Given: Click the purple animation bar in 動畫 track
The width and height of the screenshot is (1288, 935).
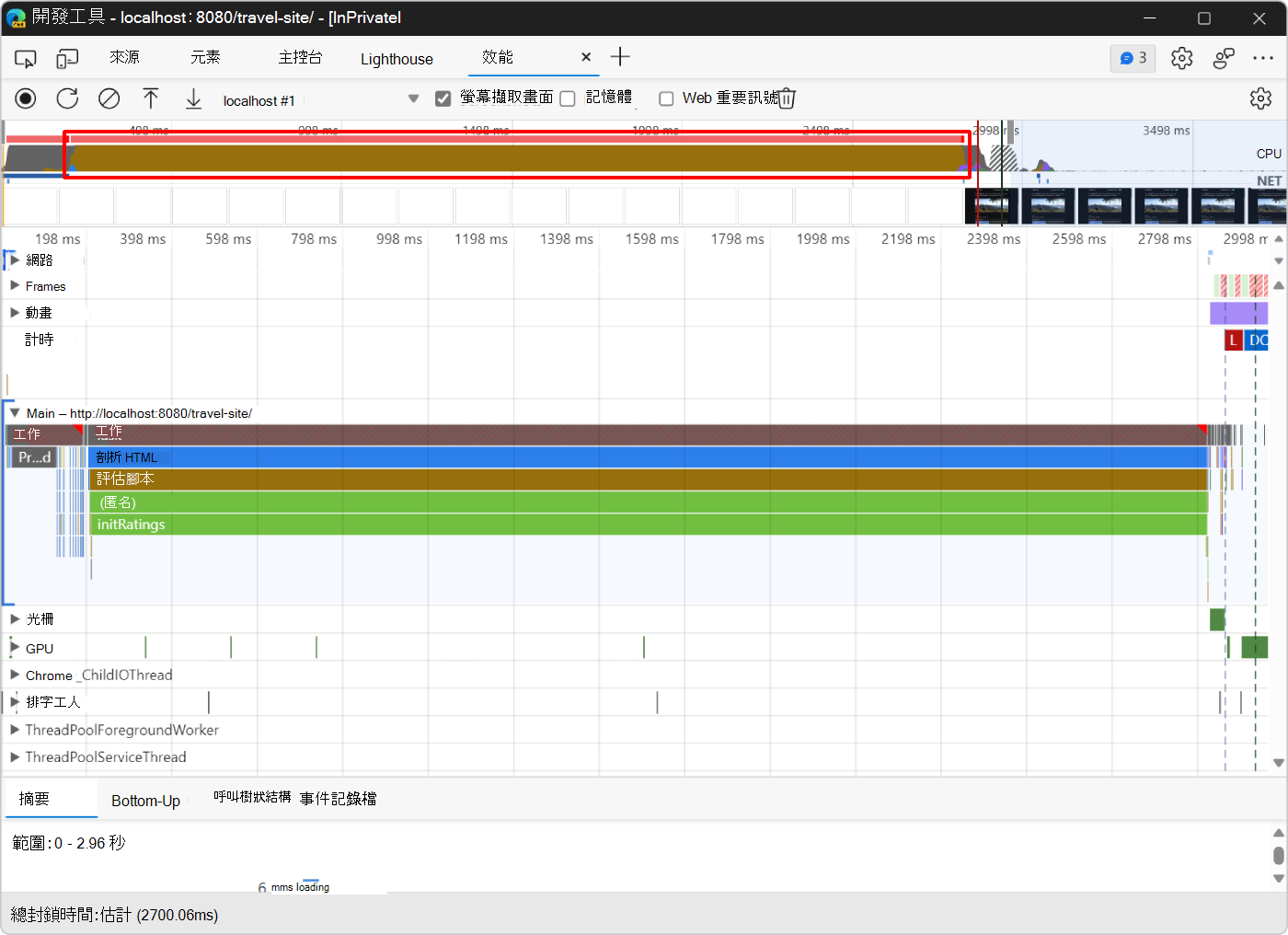Looking at the screenshot, I should [x=1238, y=314].
